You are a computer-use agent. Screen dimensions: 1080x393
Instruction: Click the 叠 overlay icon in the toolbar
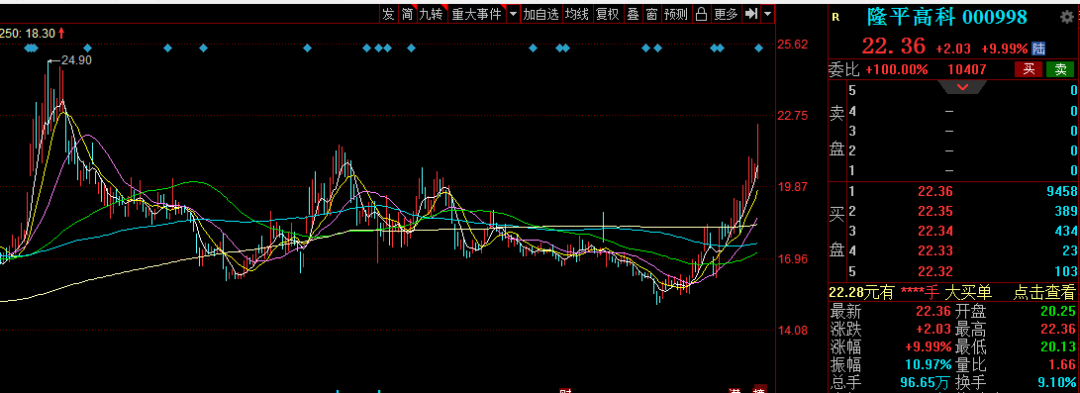coord(633,14)
